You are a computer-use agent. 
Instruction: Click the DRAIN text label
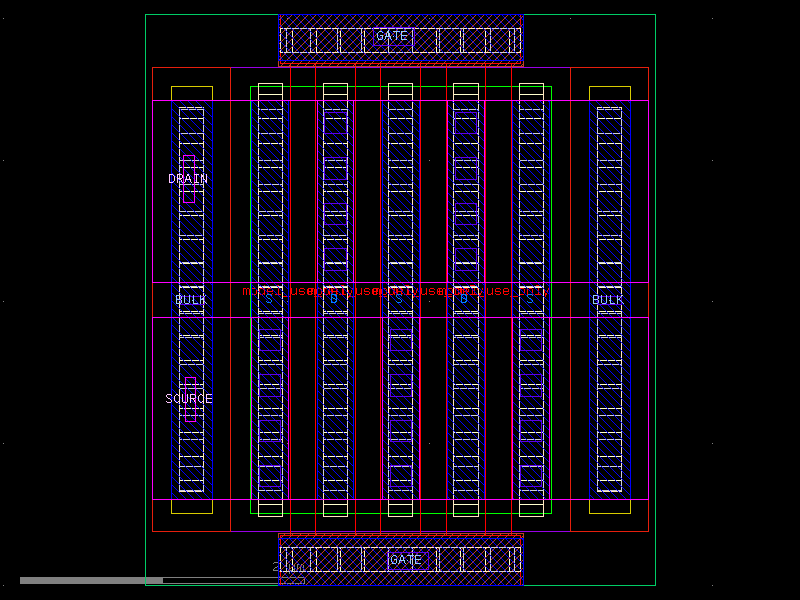pyautogui.click(x=188, y=179)
